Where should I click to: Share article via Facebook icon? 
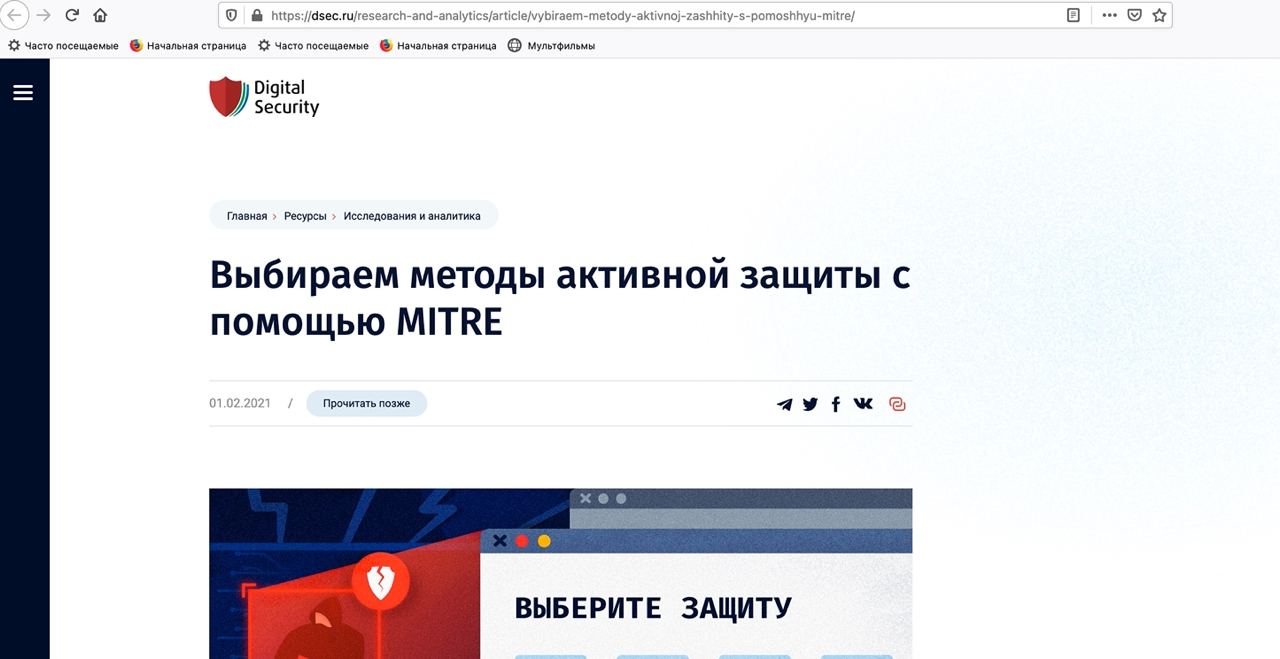coord(836,404)
